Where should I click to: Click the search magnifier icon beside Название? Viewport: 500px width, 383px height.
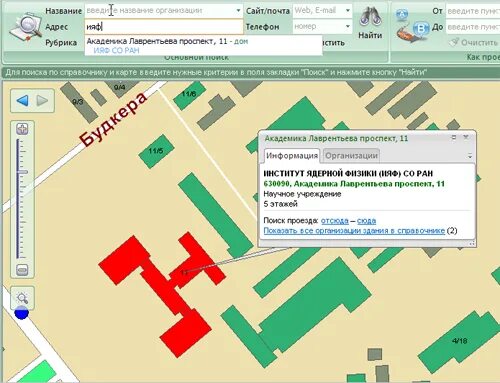pyautogui.click(x=25, y=27)
